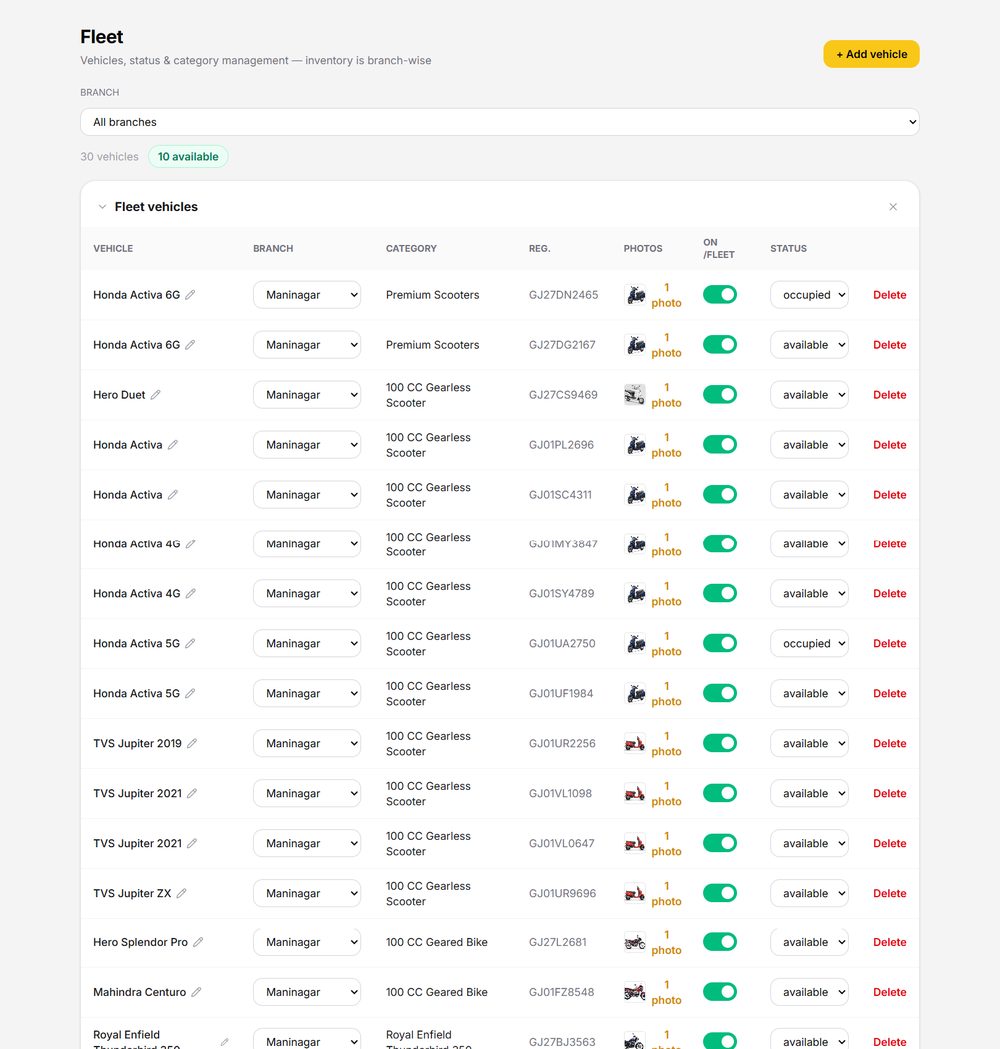The image size is (1000, 1049).
Task: Click the 10 available badge
Action: point(188,157)
